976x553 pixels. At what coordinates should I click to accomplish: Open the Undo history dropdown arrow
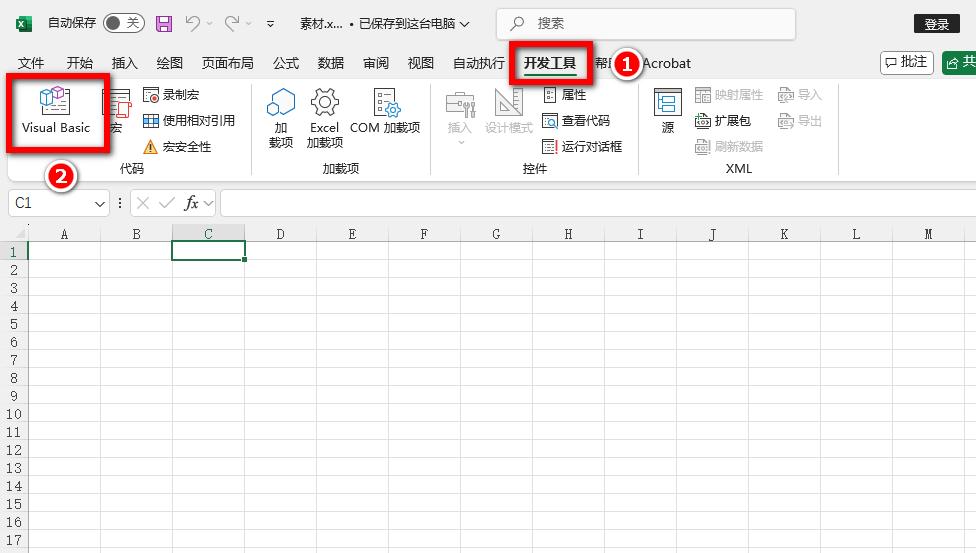210,24
